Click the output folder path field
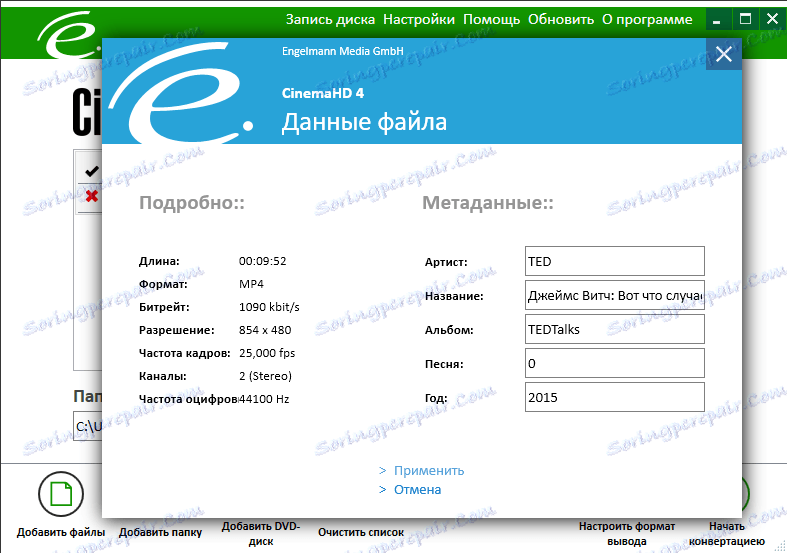This screenshot has height=553, width=787. coord(88,427)
